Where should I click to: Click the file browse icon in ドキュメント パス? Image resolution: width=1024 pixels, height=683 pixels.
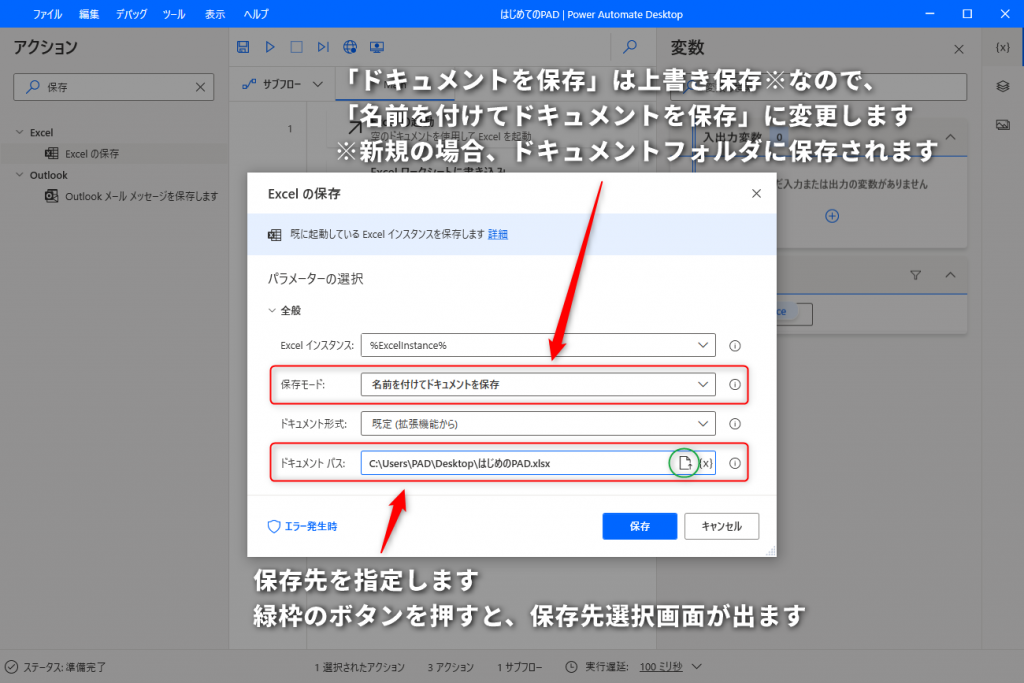click(684, 463)
